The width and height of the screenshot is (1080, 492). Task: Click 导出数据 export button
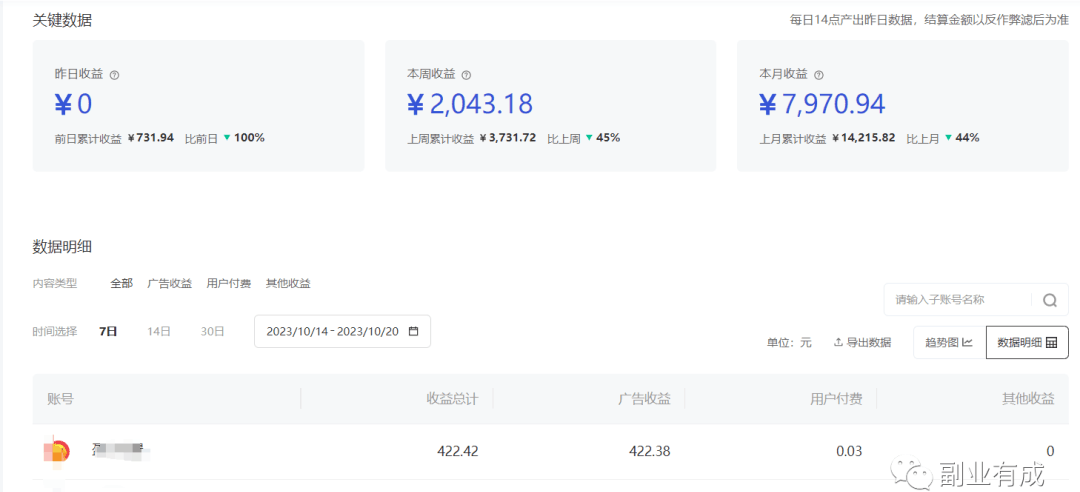862,342
